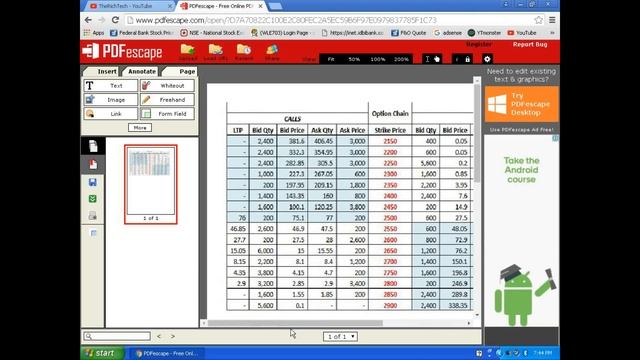
Task: Click the browser reload icon
Action: pyautogui.click(x=116, y=20)
